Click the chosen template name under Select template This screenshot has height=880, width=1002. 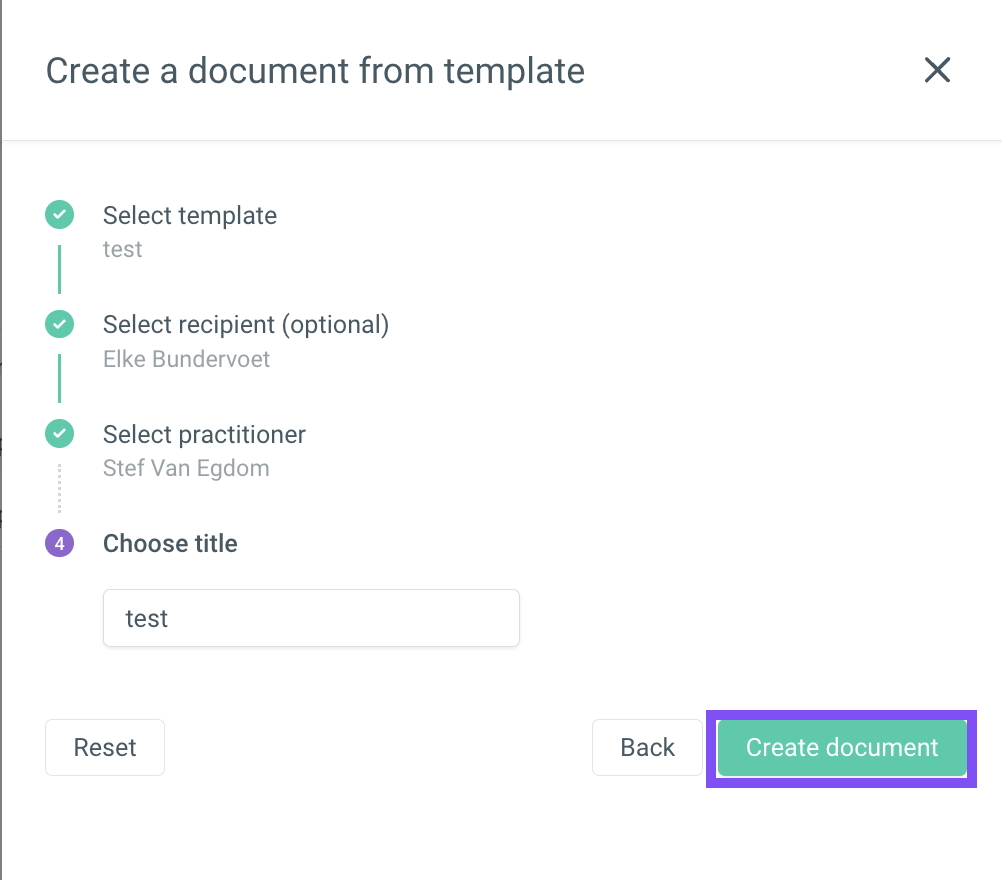(123, 249)
